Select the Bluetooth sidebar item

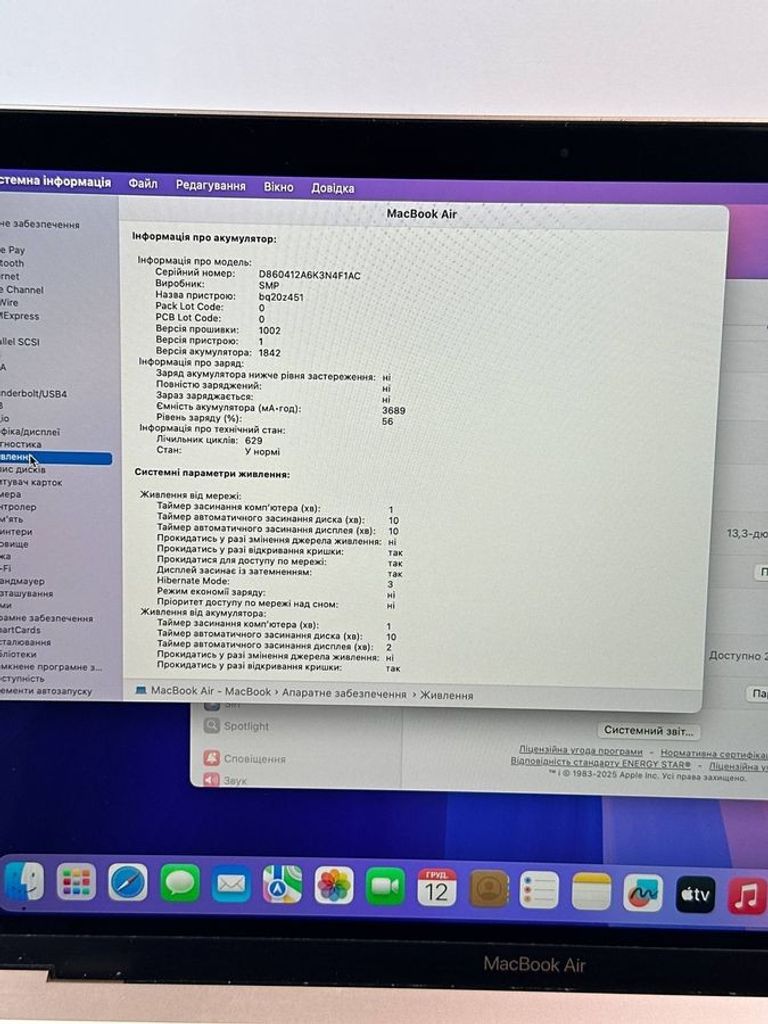coord(12,263)
